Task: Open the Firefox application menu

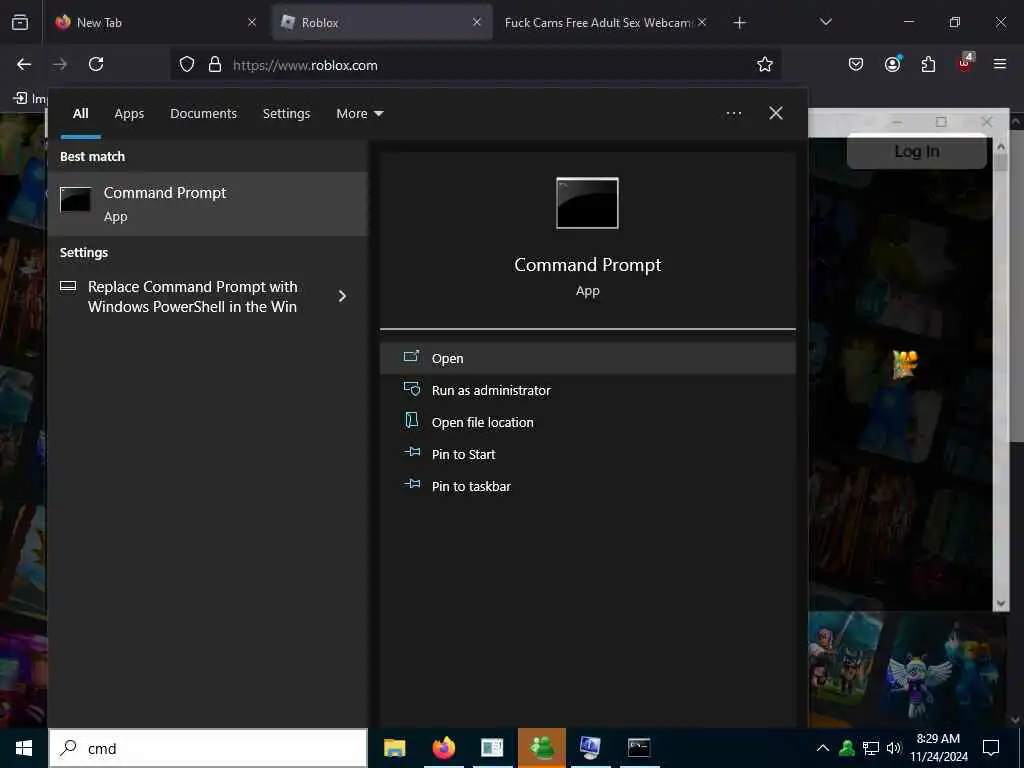Action: (1000, 64)
